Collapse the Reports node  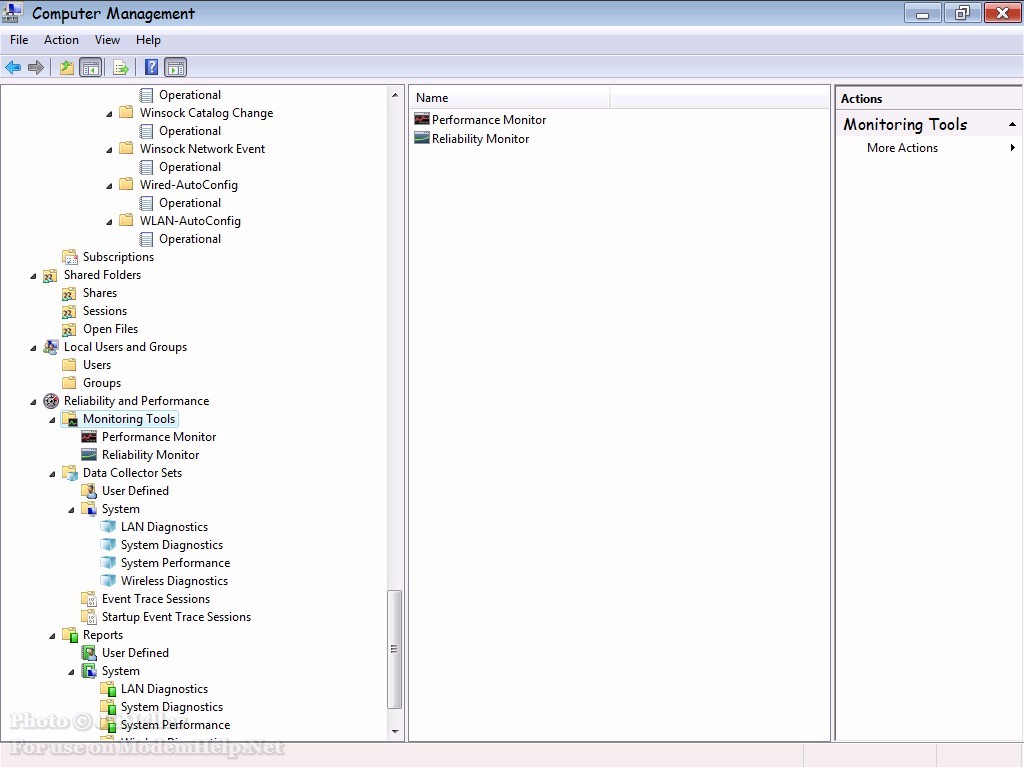pos(52,636)
